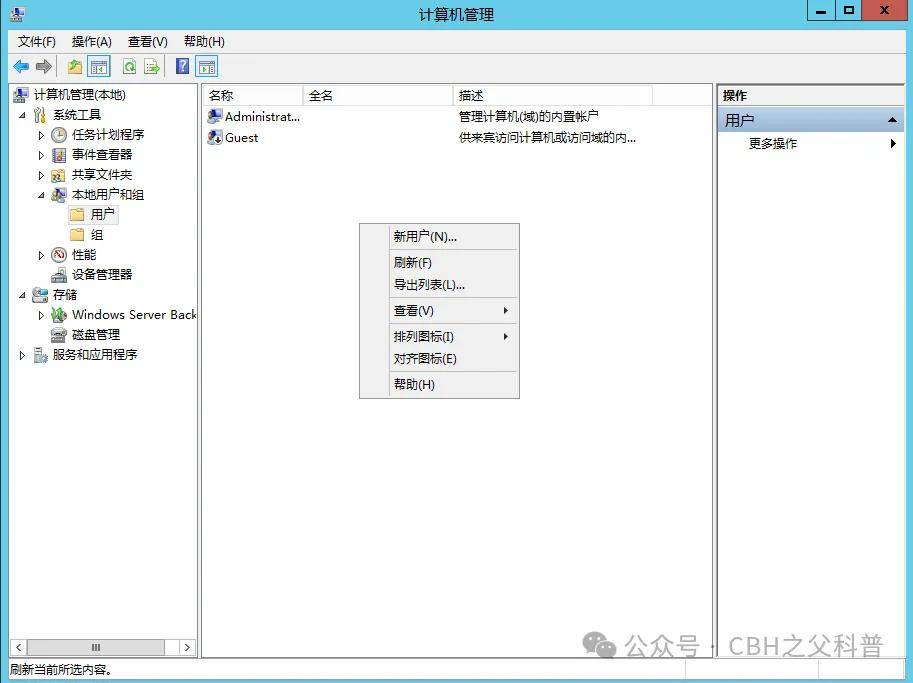The width and height of the screenshot is (913, 683).
Task: Open 设备管理器 in the tree
Action: 101,275
